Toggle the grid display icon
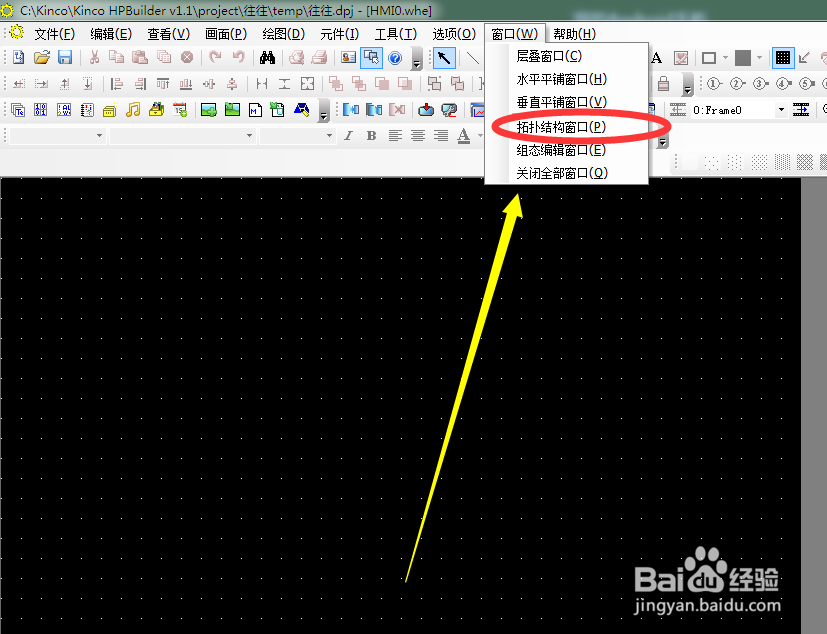Image resolution: width=827 pixels, height=634 pixels. 783,57
